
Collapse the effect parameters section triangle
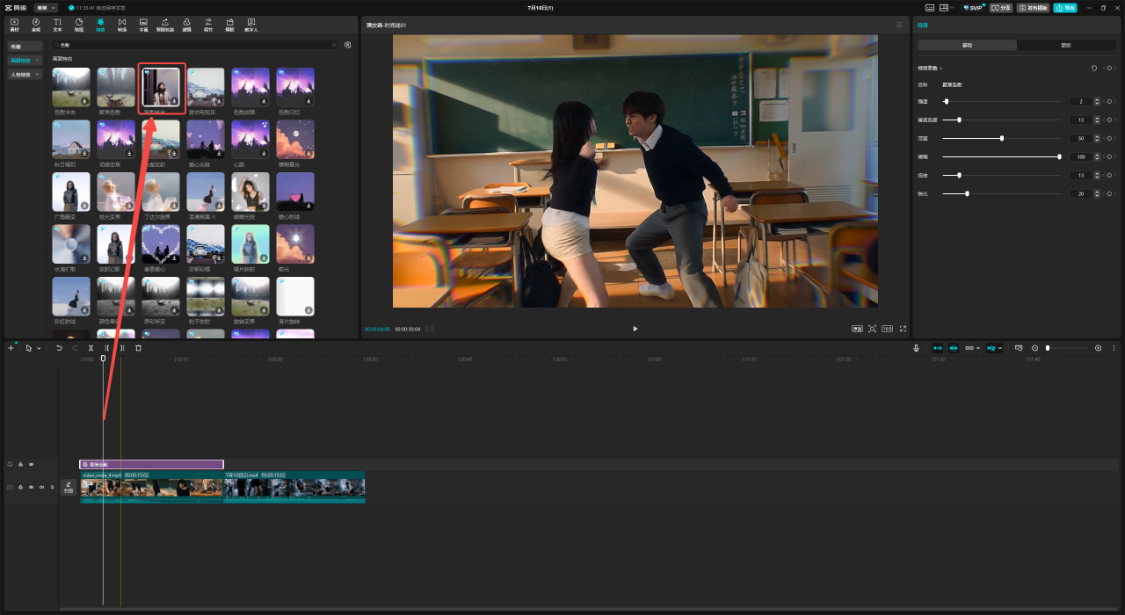[x=941, y=68]
